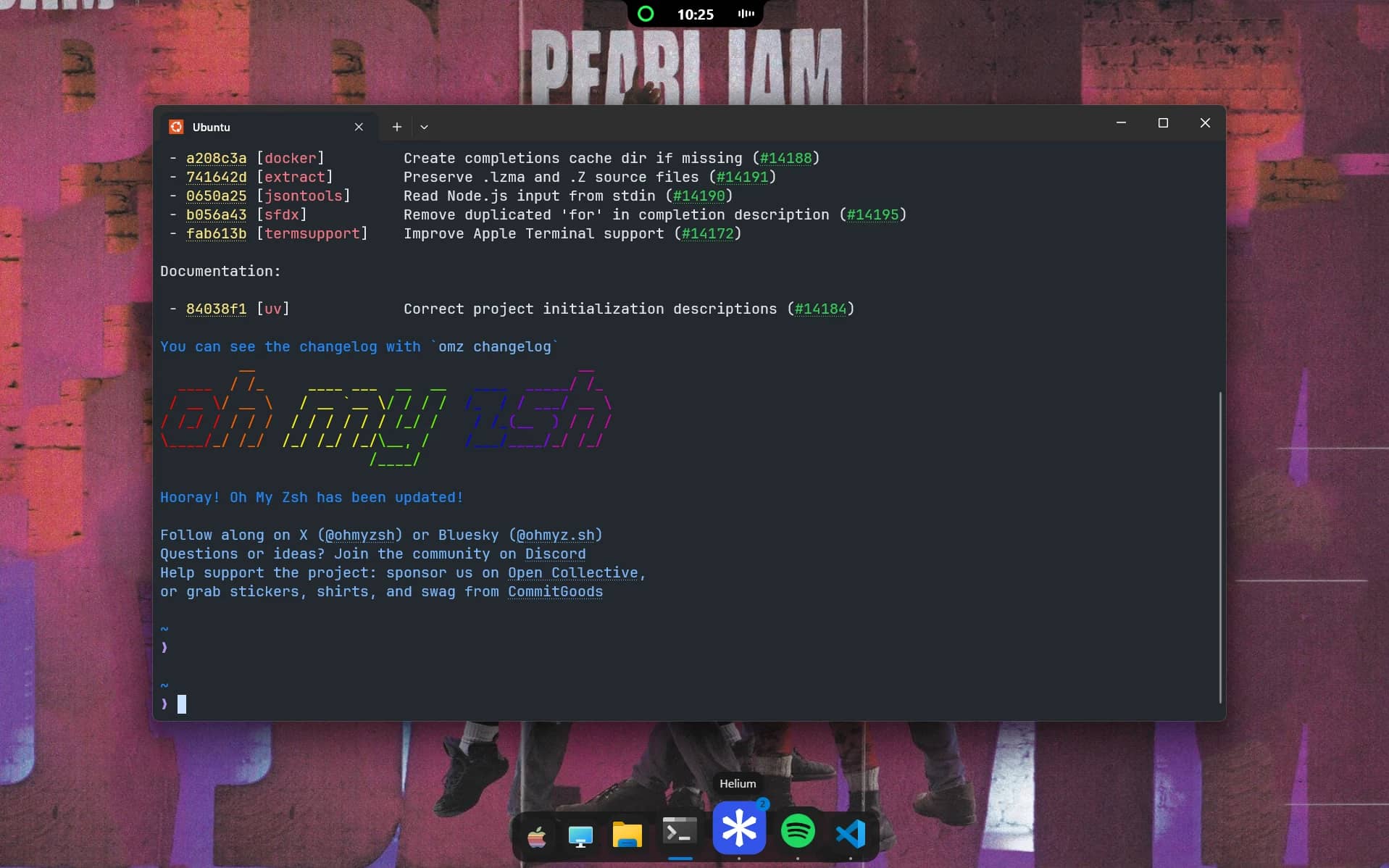Open the Discord community link
This screenshot has width=1389, height=868.
point(555,554)
